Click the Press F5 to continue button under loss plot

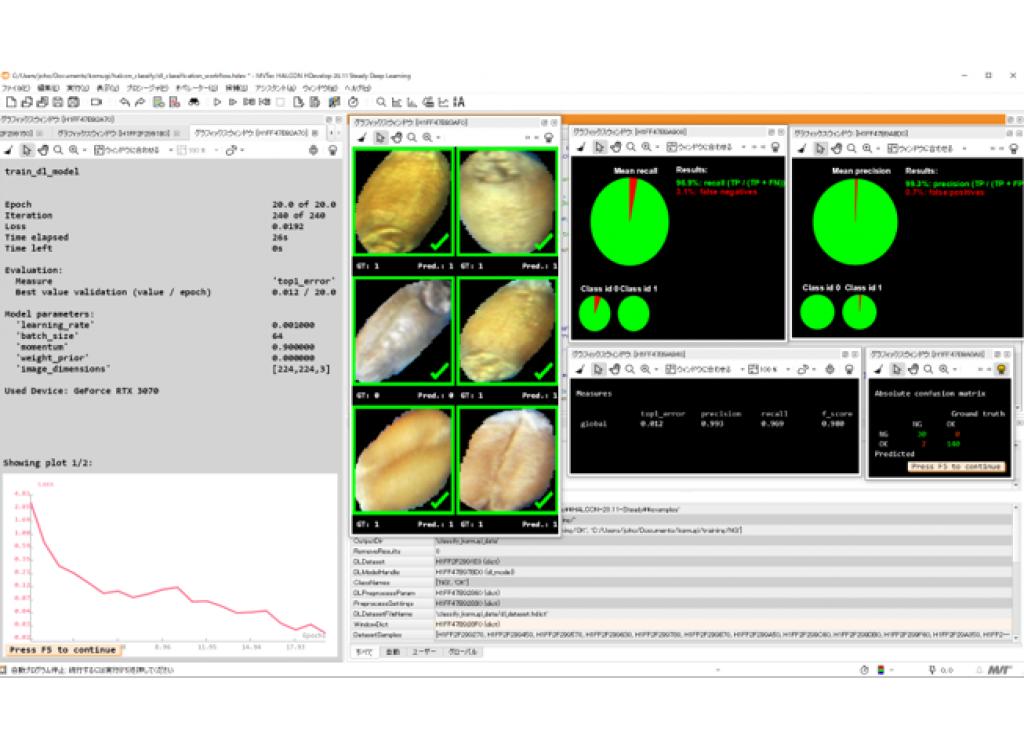click(x=62, y=650)
